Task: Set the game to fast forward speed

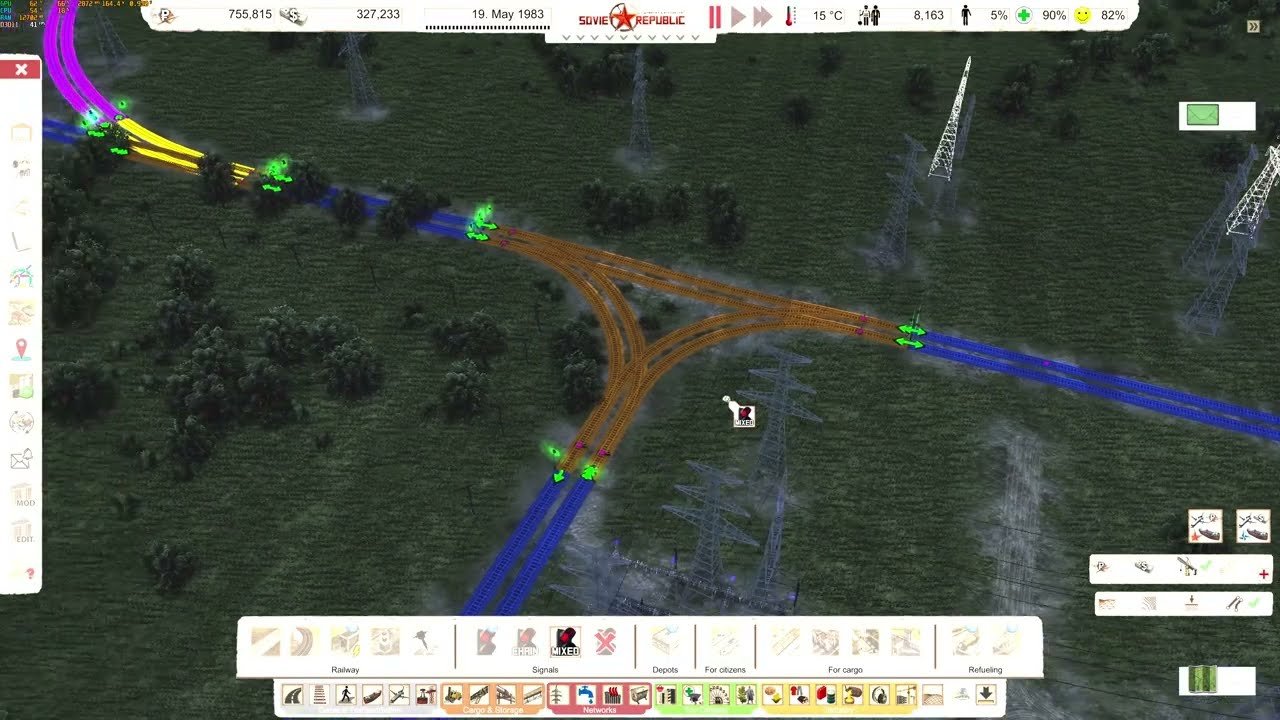Action: click(763, 16)
